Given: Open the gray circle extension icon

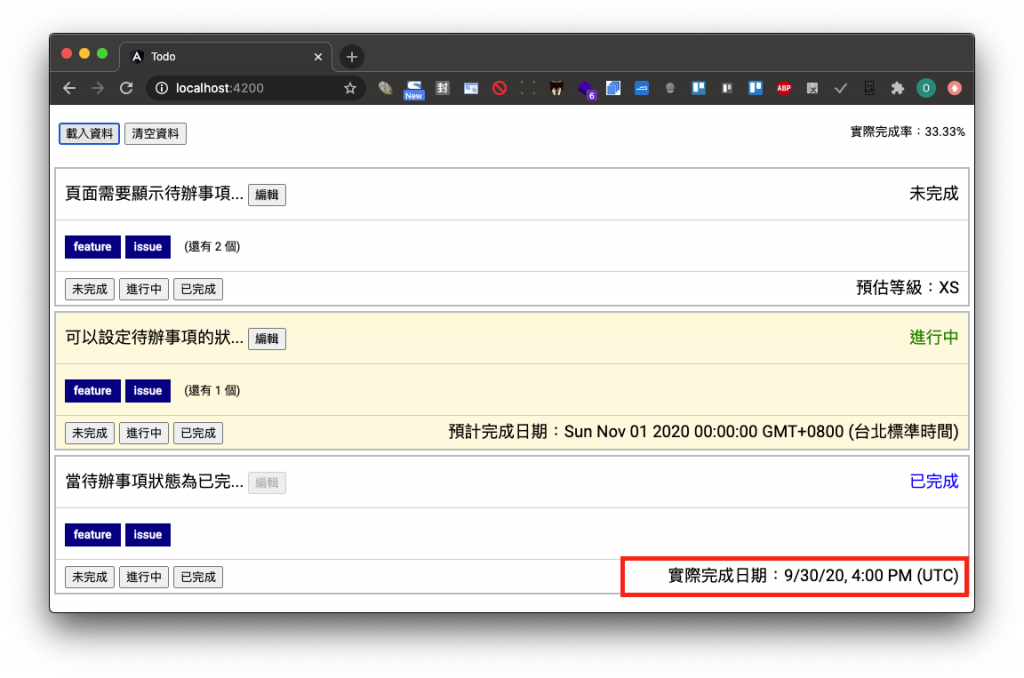Looking at the screenshot, I should pyautogui.click(x=670, y=88).
